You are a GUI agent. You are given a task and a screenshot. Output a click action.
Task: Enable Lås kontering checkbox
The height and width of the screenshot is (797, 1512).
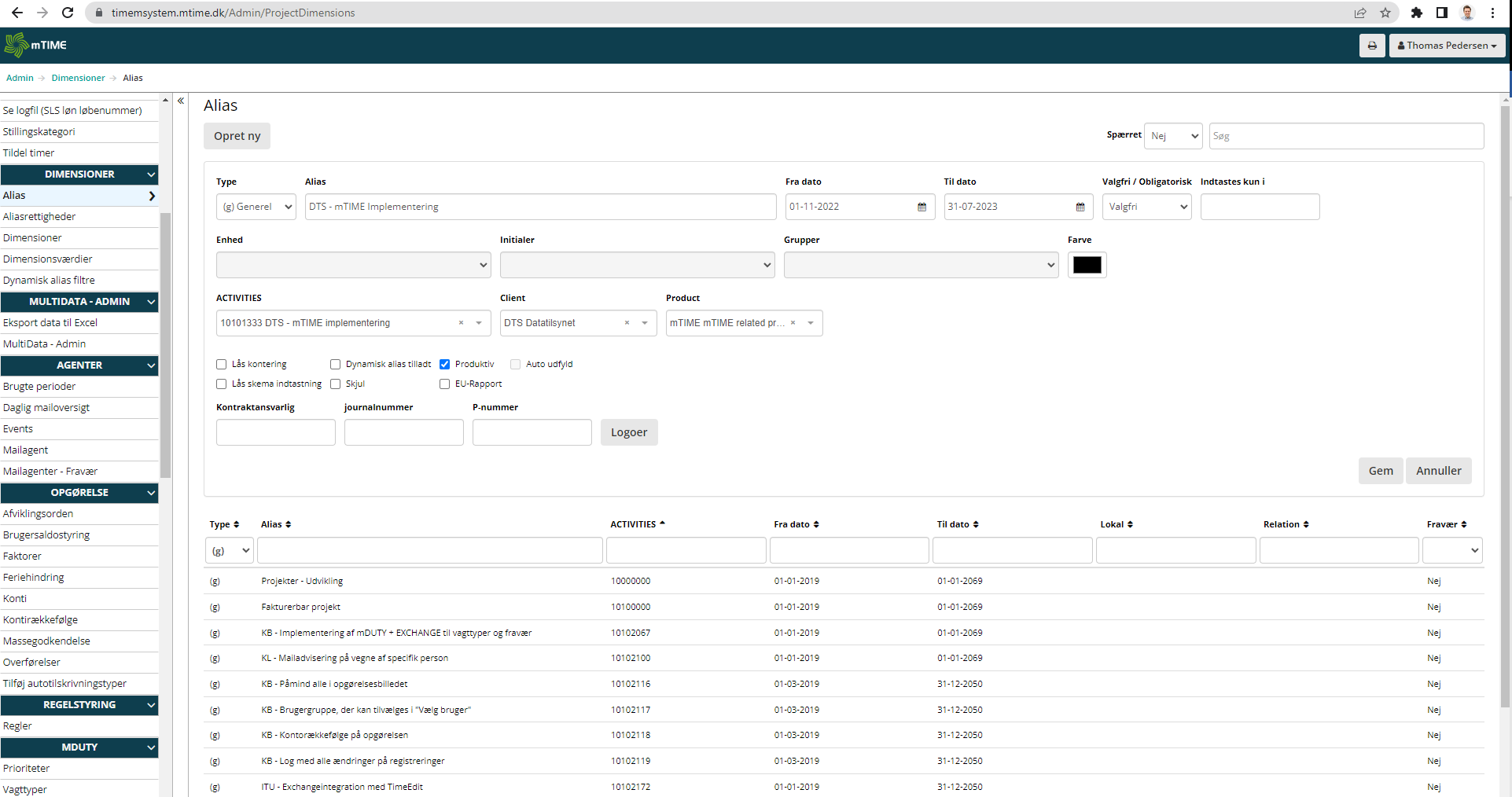pyautogui.click(x=222, y=364)
